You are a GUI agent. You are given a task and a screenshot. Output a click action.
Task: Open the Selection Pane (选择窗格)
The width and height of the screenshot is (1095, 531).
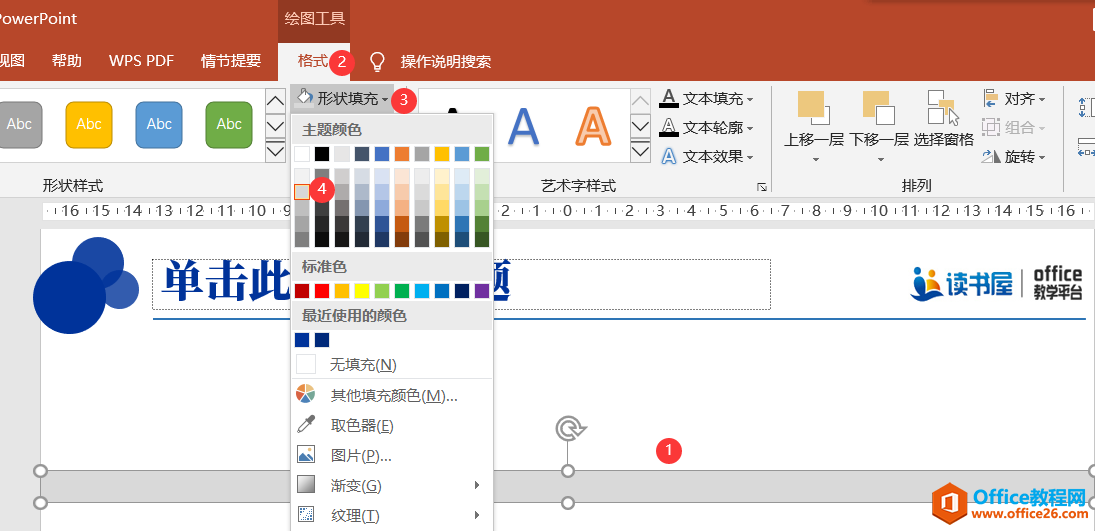[x=943, y=108]
